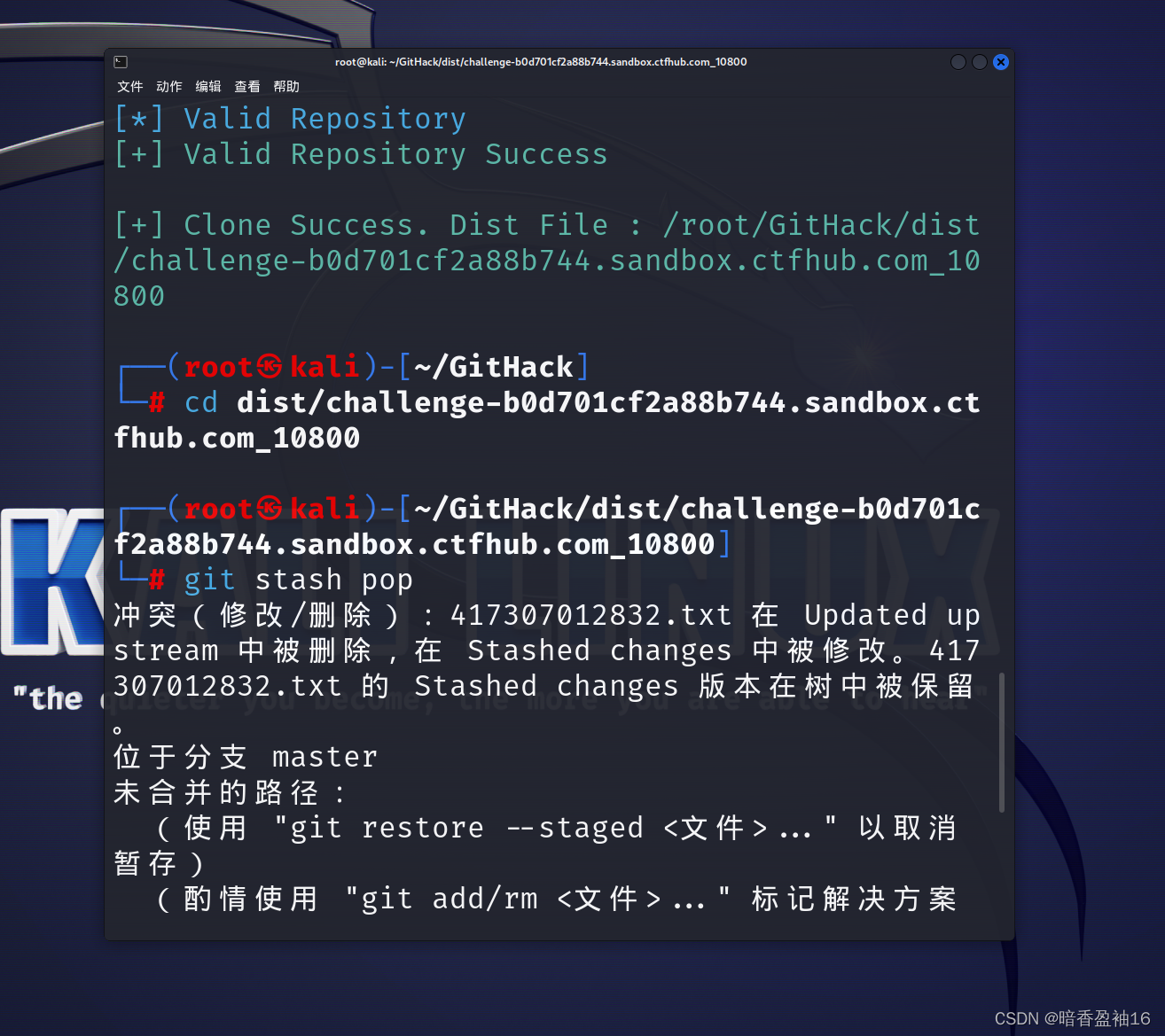
Task: Click the filename 417307012832.txt in output
Action: click(x=590, y=614)
